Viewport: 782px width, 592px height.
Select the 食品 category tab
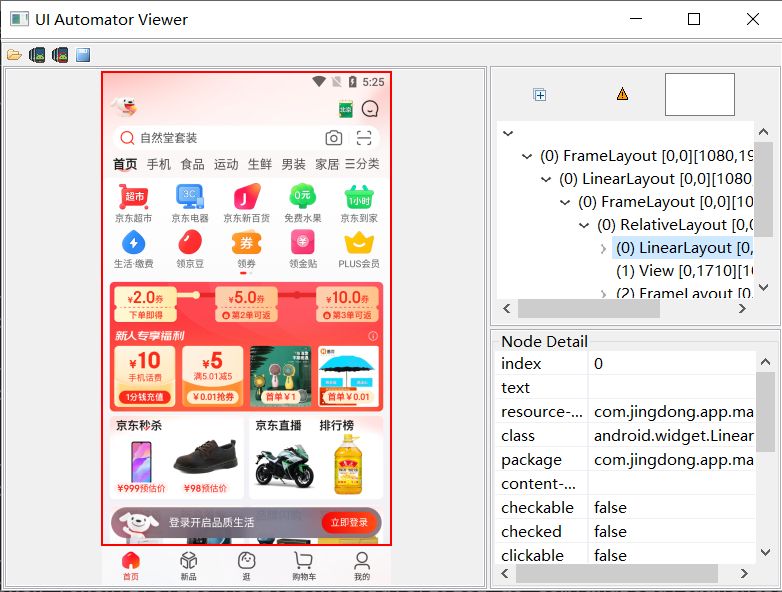(x=193, y=164)
